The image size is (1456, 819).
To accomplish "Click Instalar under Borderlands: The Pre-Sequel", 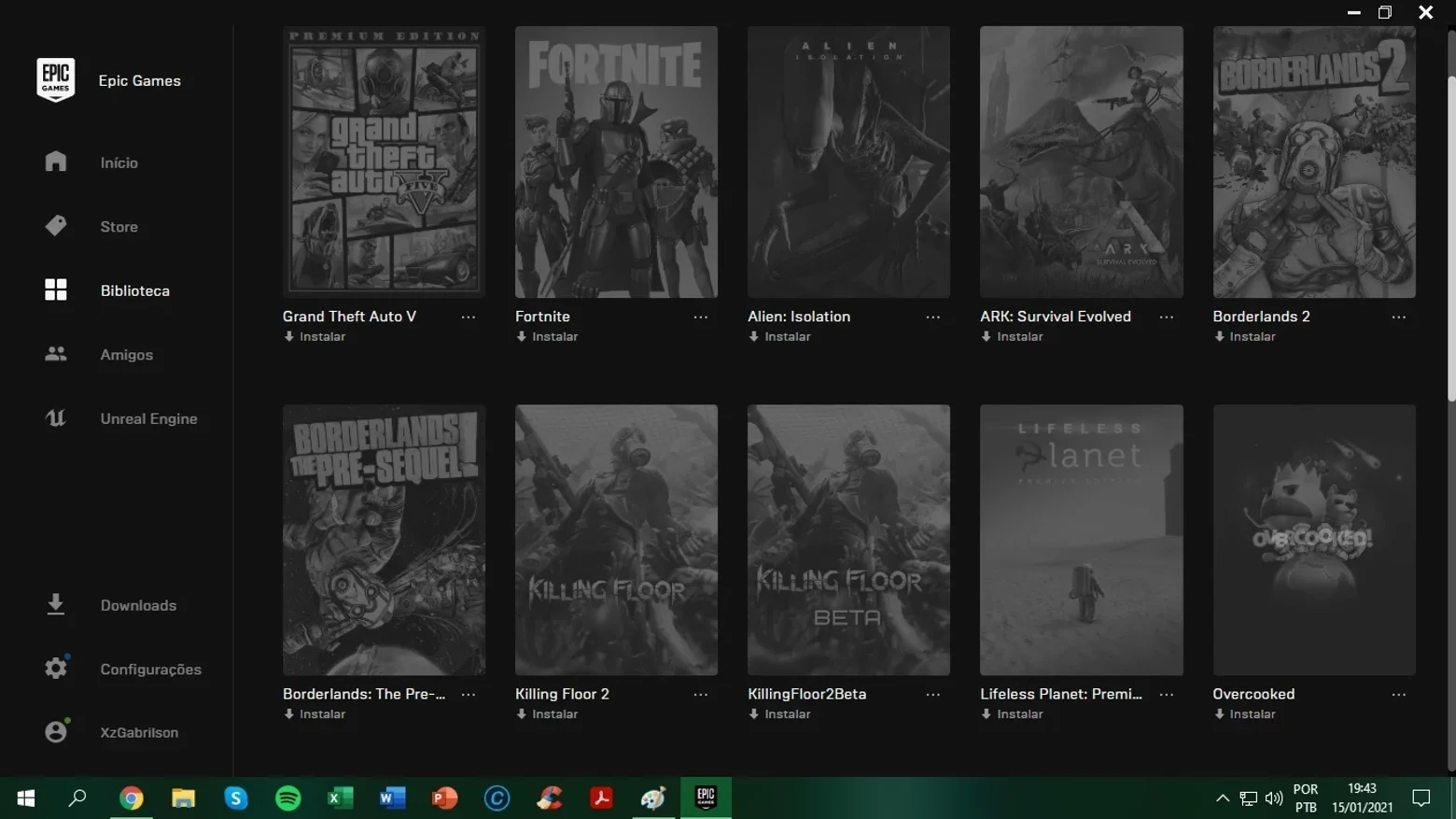I will 315,713.
